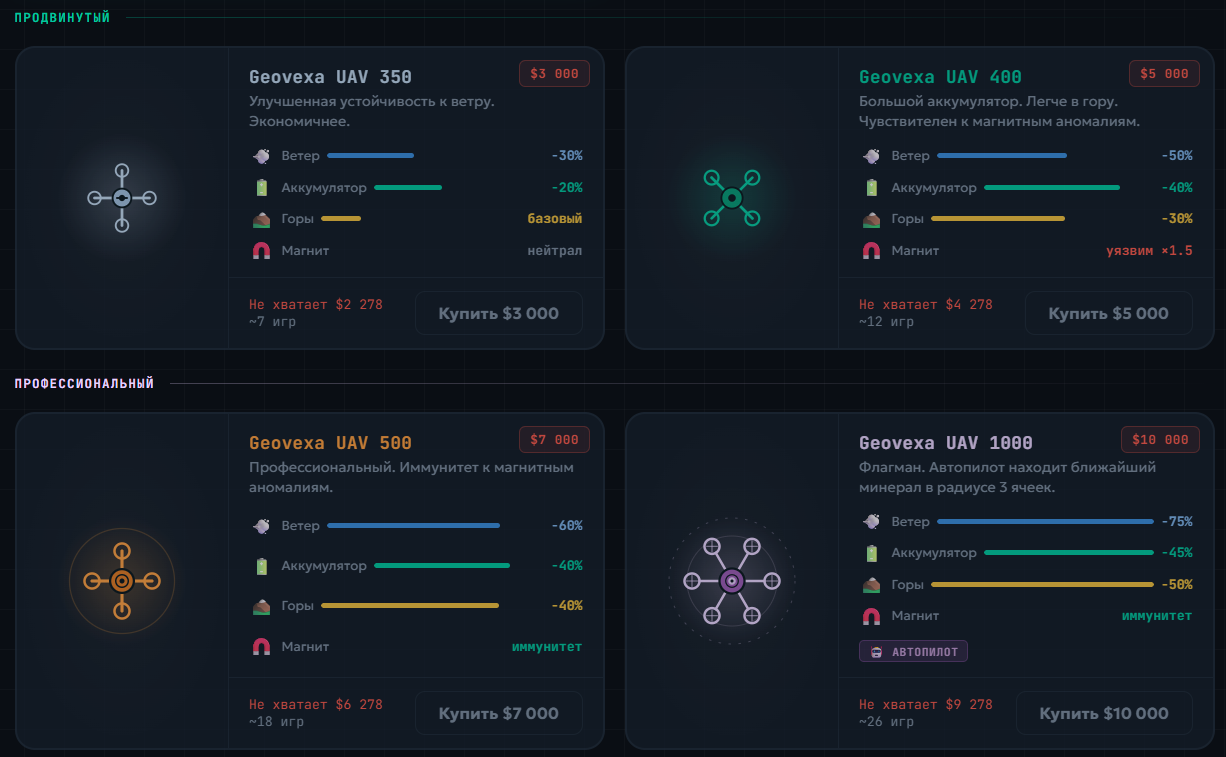Click the purple UAV 1000 hexacopter icon
Viewport: 1226px width, 757px height.
click(732, 581)
